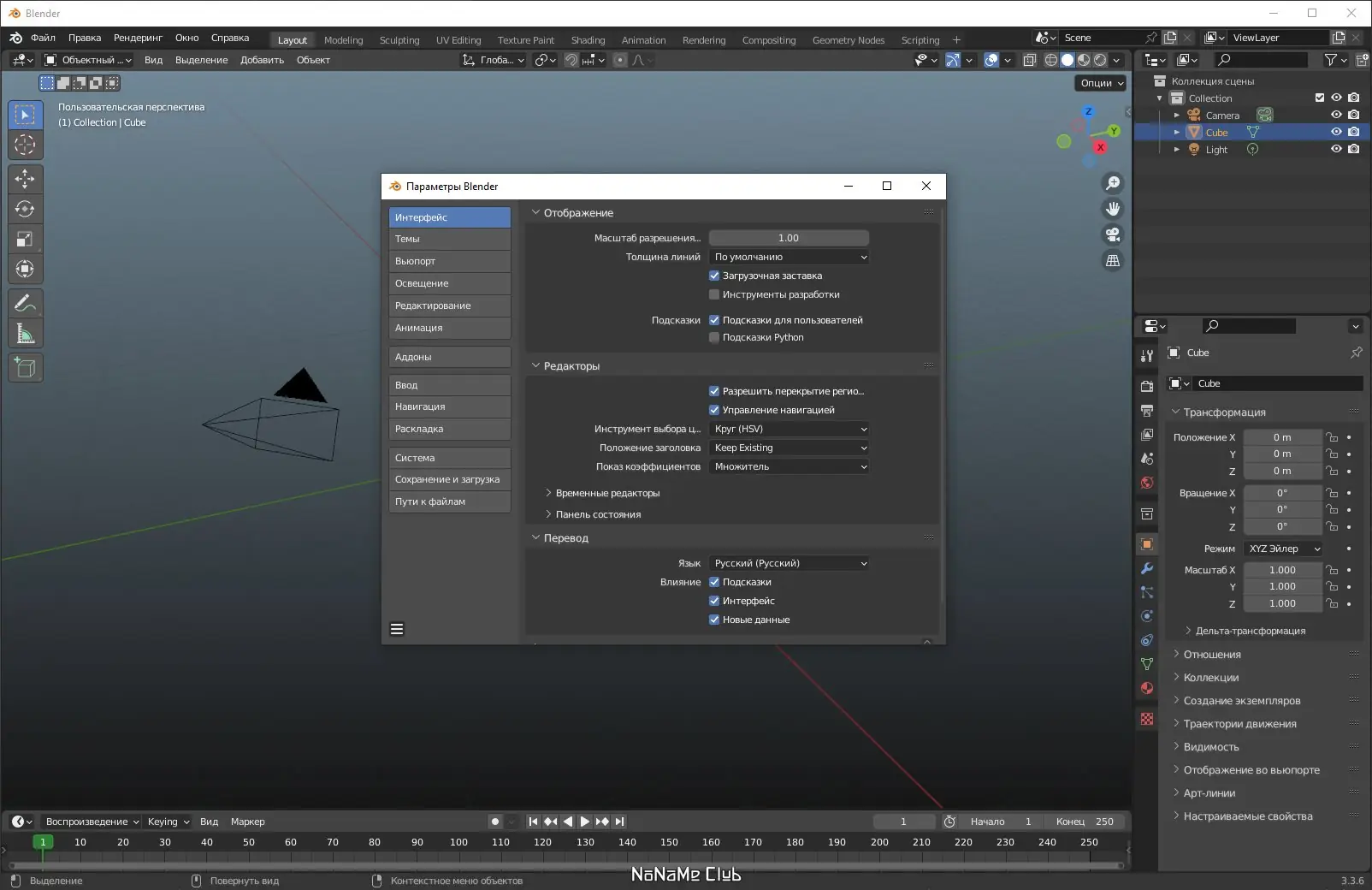Open the Язык language dropdown
This screenshot has height=890, width=1372.
pos(789,563)
